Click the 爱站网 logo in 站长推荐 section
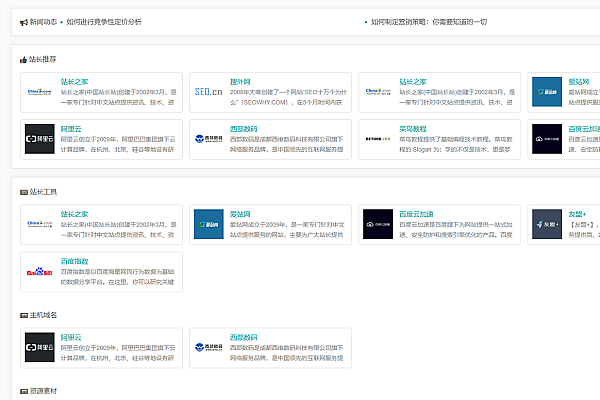This screenshot has width=600, height=400. 547,92
